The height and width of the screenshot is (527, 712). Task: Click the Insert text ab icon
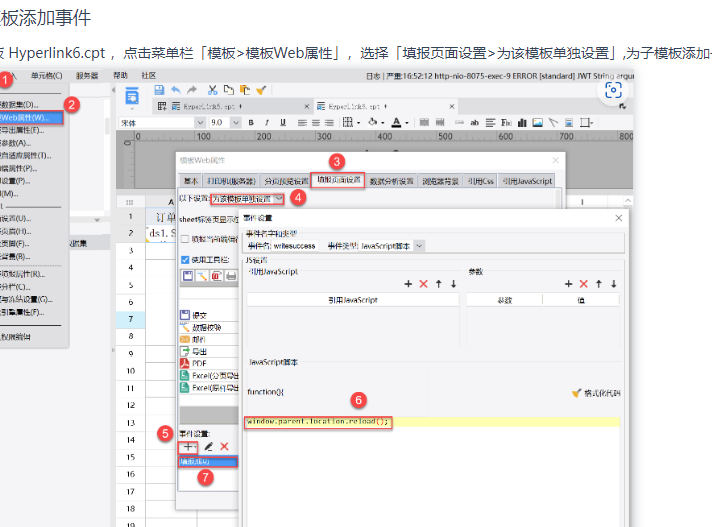pos(475,123)
